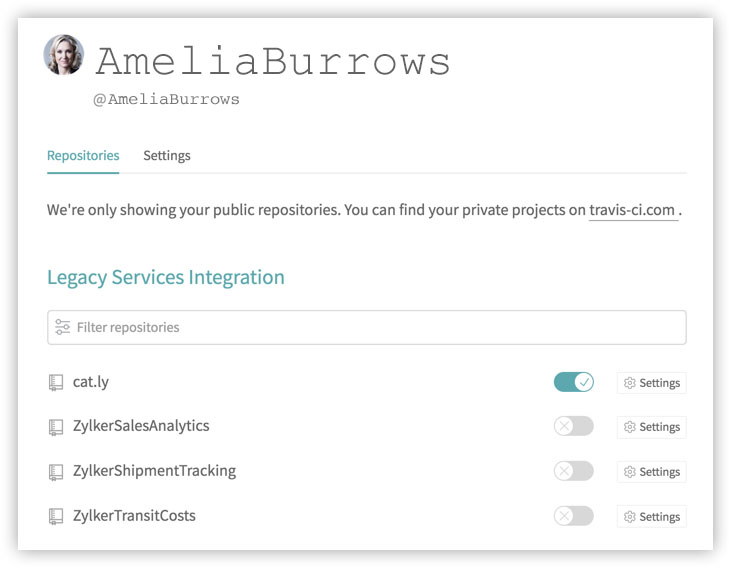Select the Repositories tab
The width and height of the screenshot is (731, 568).
tap(83, 156)
